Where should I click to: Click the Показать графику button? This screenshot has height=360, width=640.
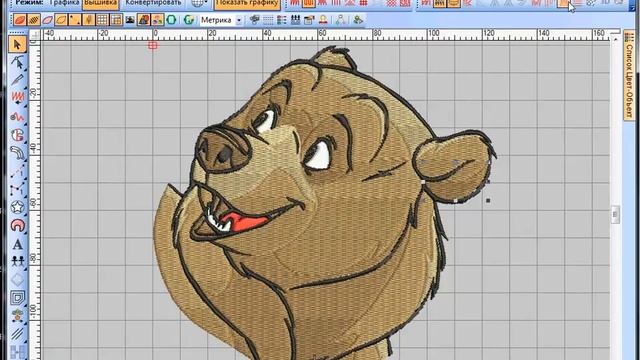(247, 3)
